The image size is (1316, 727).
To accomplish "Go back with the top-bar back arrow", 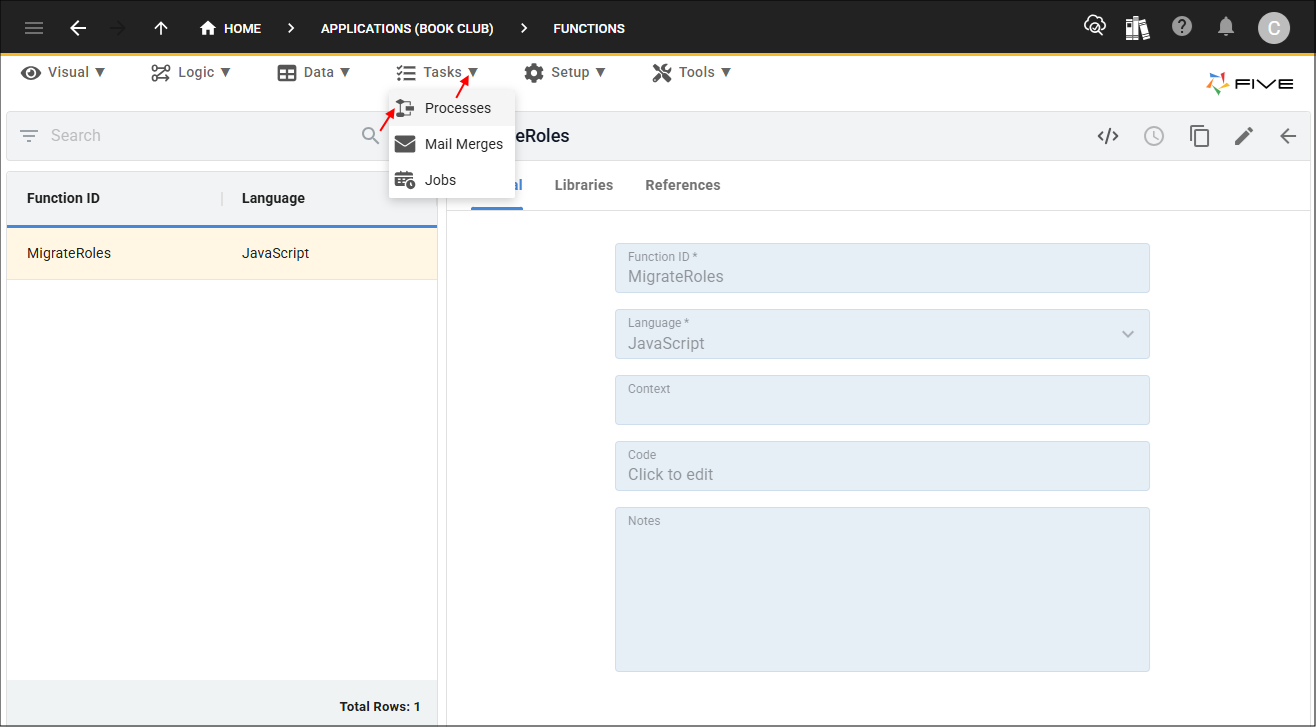I will point(78,28).
